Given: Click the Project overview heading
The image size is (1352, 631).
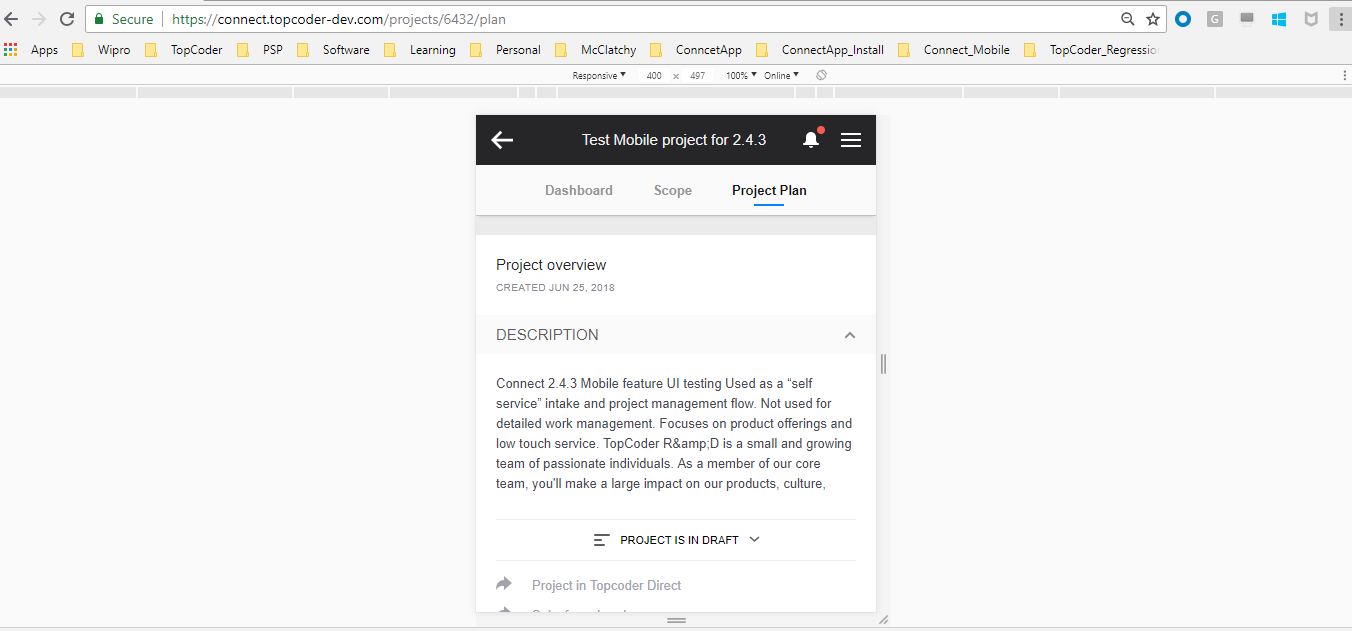Looking at the screenshot, I should 551,265.
